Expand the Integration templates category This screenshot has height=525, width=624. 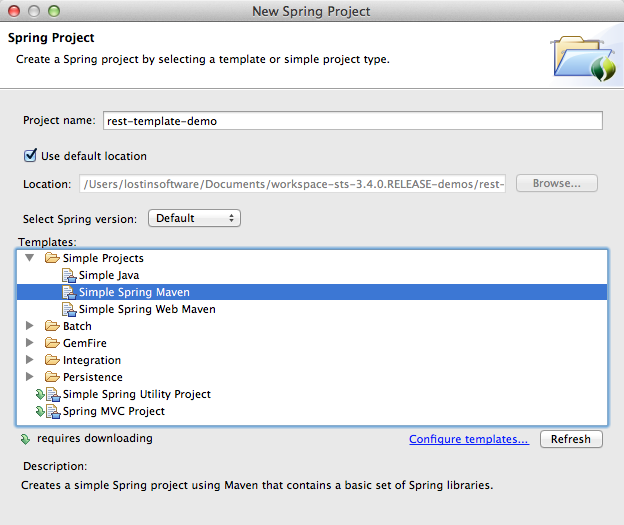tap(29, 359)
